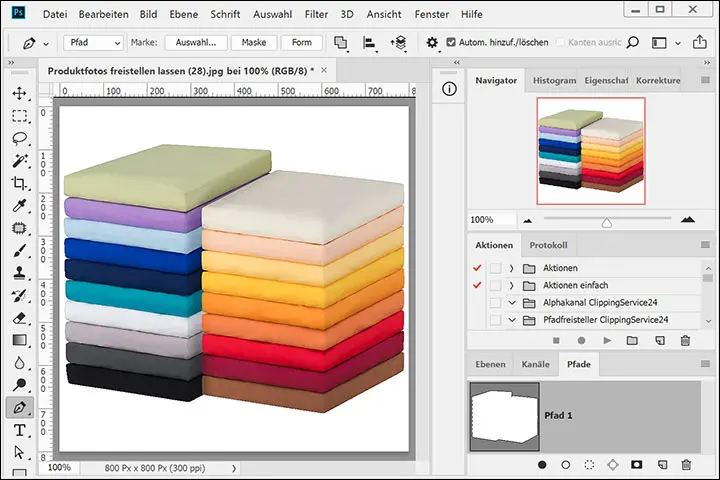The height and width of the screenshot is (480, 720).
Task: Switch to the Kanäle tab
Action: click(536, 365)
